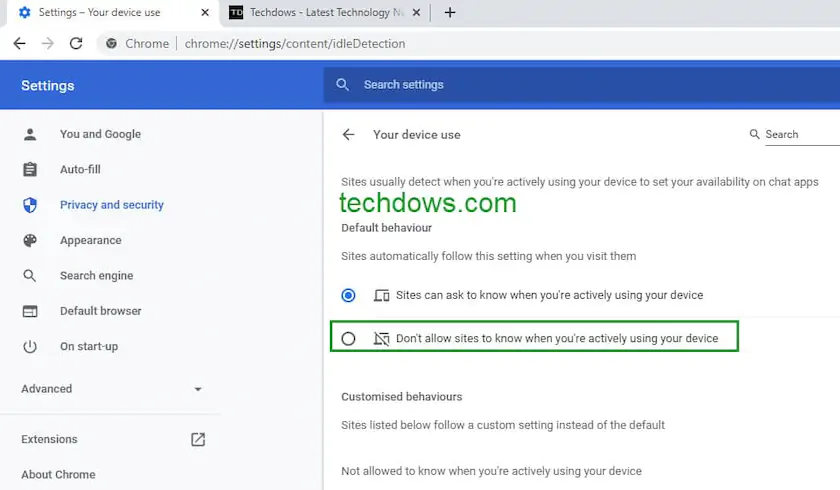Open On start-up settings
840x490 pixels.
pyautogui.click(x=89, y=346)
